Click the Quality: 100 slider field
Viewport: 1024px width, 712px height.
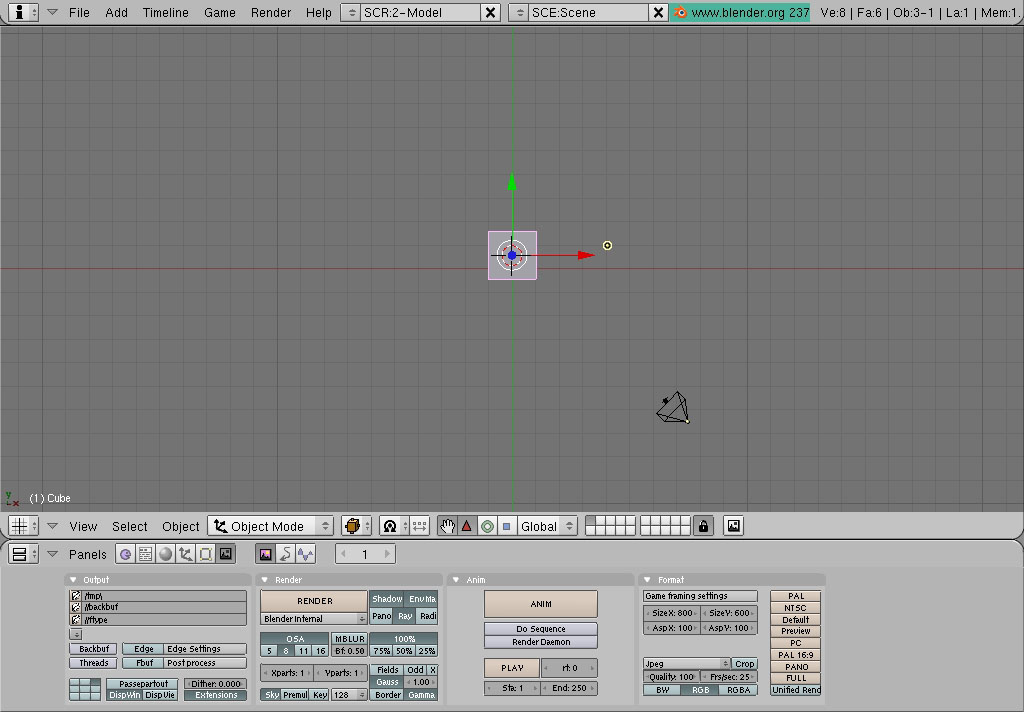(x=672, y=677)
